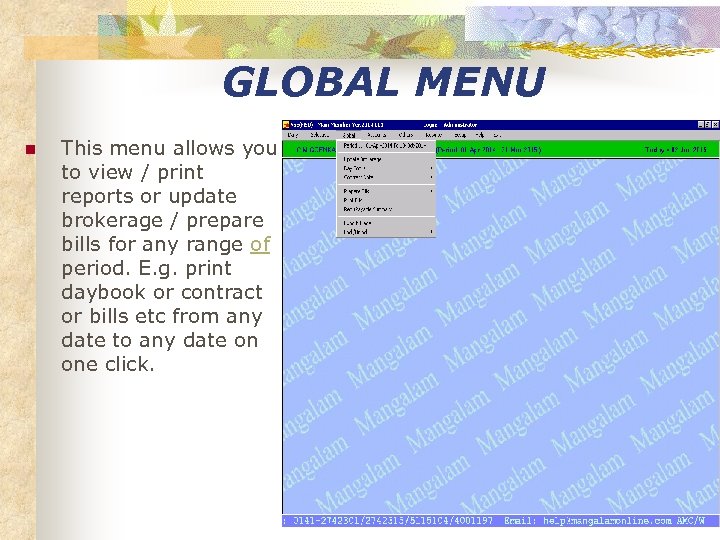The width and height of the screenshot is (720, 540).
Task: Open the first menu-bar item, left of Global
Action: pos(292,135)
